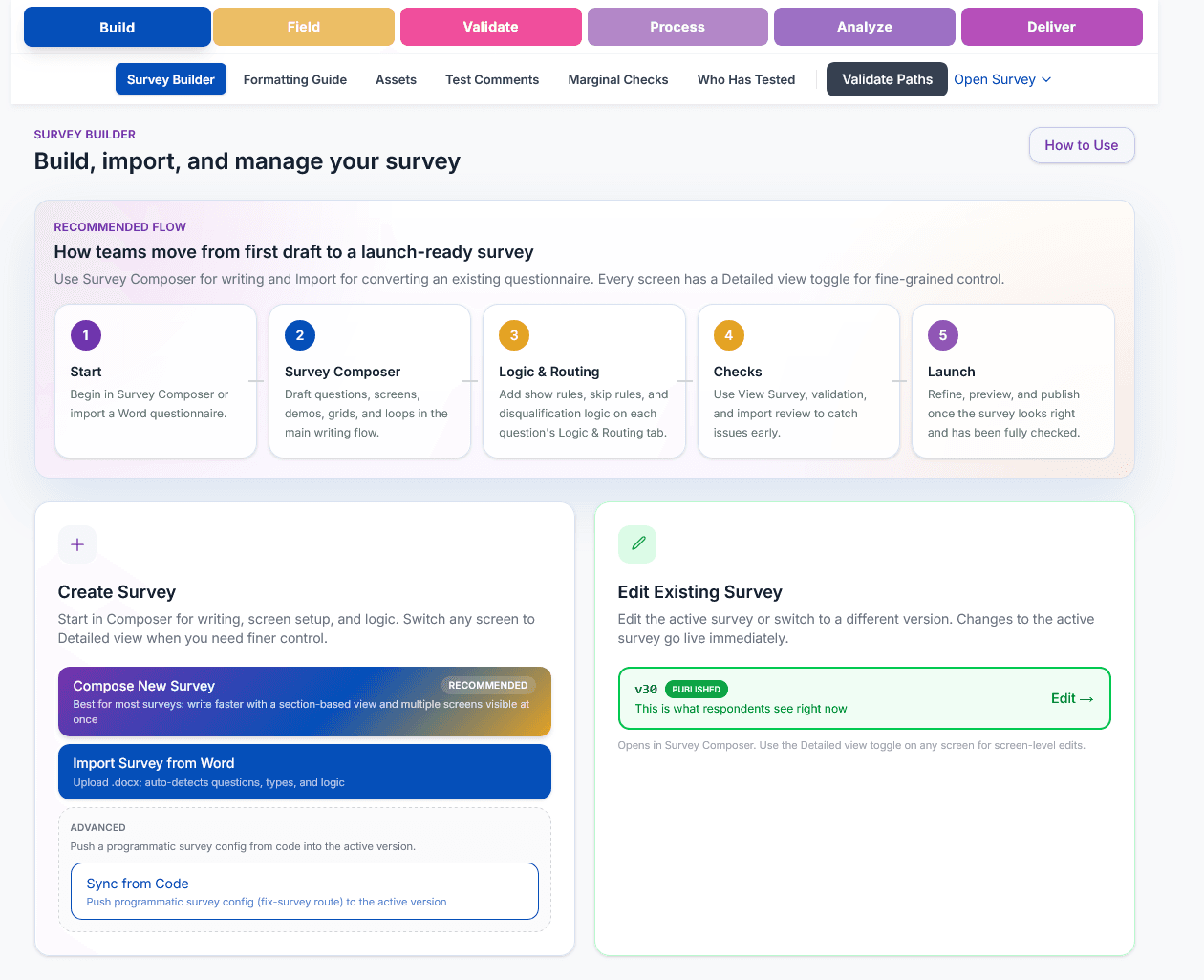Image resolution: width=1204 pixels, height=980 pixels.
Task: Open the Validate stage tab
Action: (491, 27)
